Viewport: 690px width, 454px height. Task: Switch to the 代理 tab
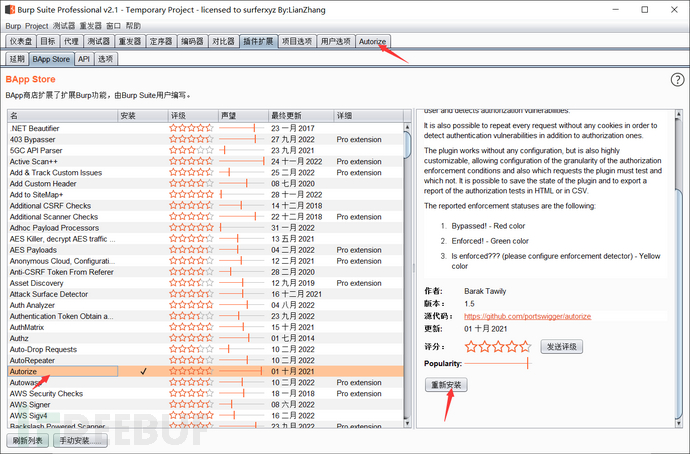71,41
